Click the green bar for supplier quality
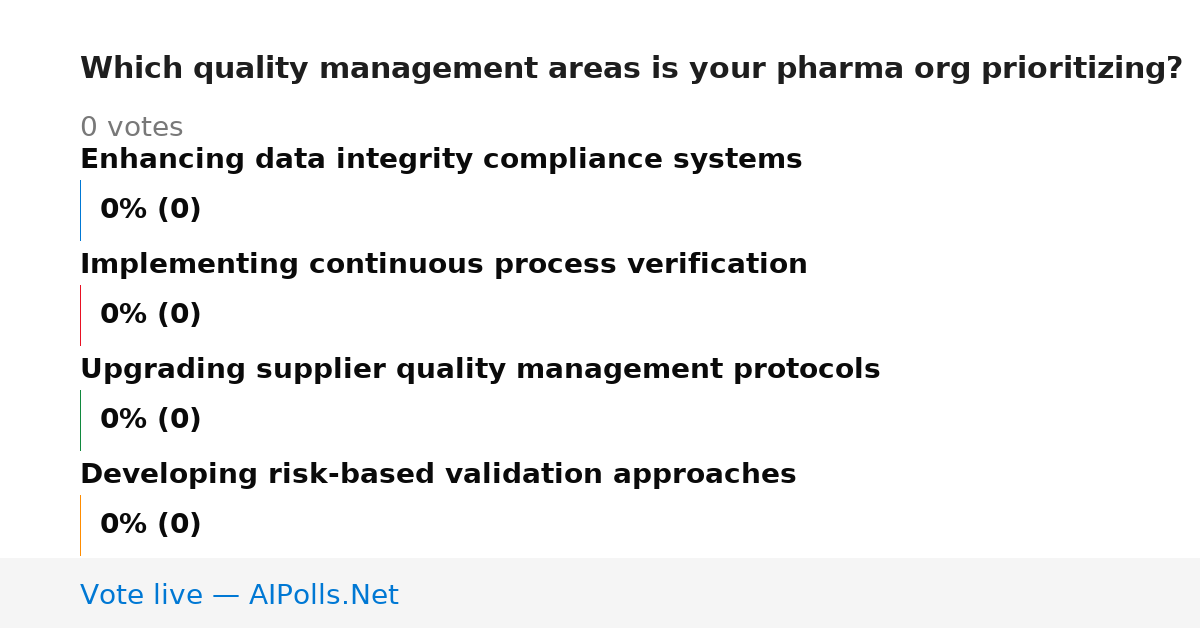Screen dimensions: 1200x628 coord(80,420)
